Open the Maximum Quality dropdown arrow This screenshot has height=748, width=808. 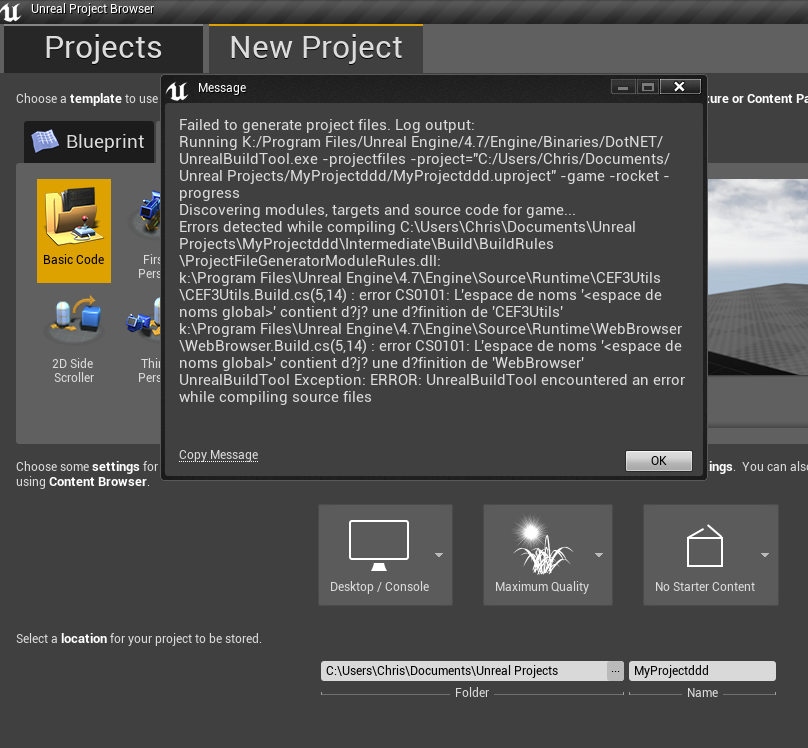tap(599, 555)
